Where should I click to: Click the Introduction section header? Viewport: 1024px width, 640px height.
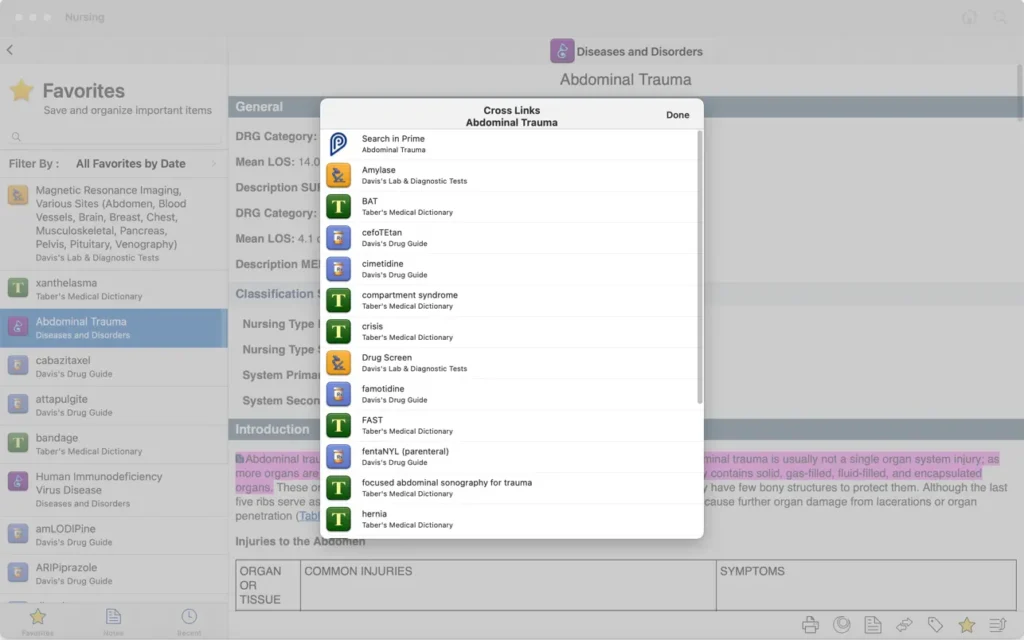[x=626, y=429]
